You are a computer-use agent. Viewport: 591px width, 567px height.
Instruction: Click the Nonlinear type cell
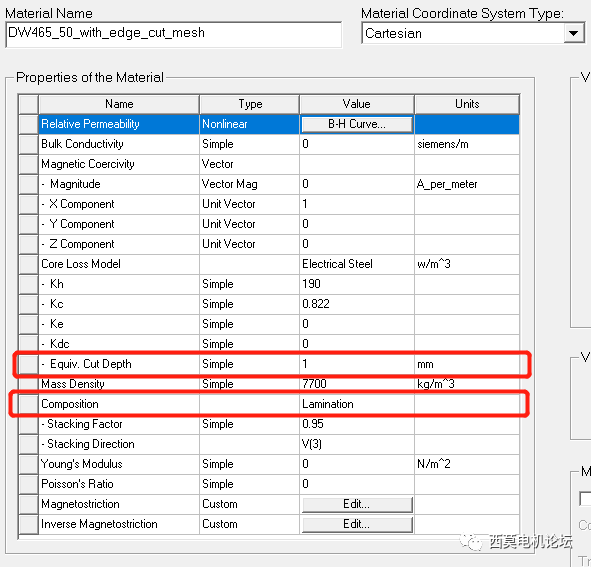(250, 124)
